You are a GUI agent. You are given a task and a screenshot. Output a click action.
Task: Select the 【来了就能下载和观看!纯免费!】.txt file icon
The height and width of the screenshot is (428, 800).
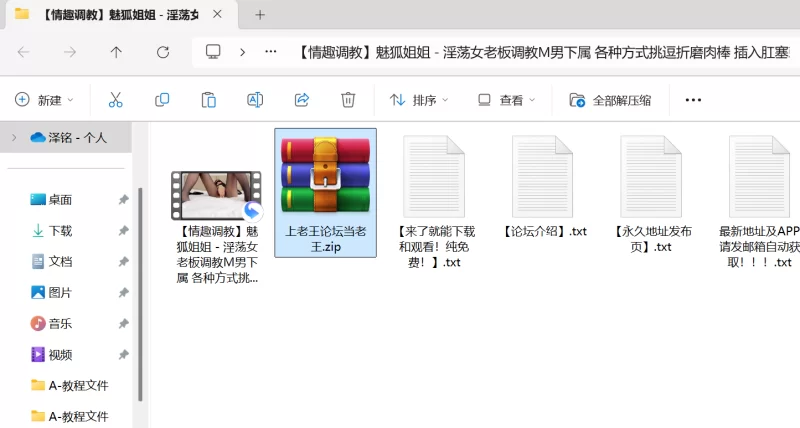click(434, 177)
